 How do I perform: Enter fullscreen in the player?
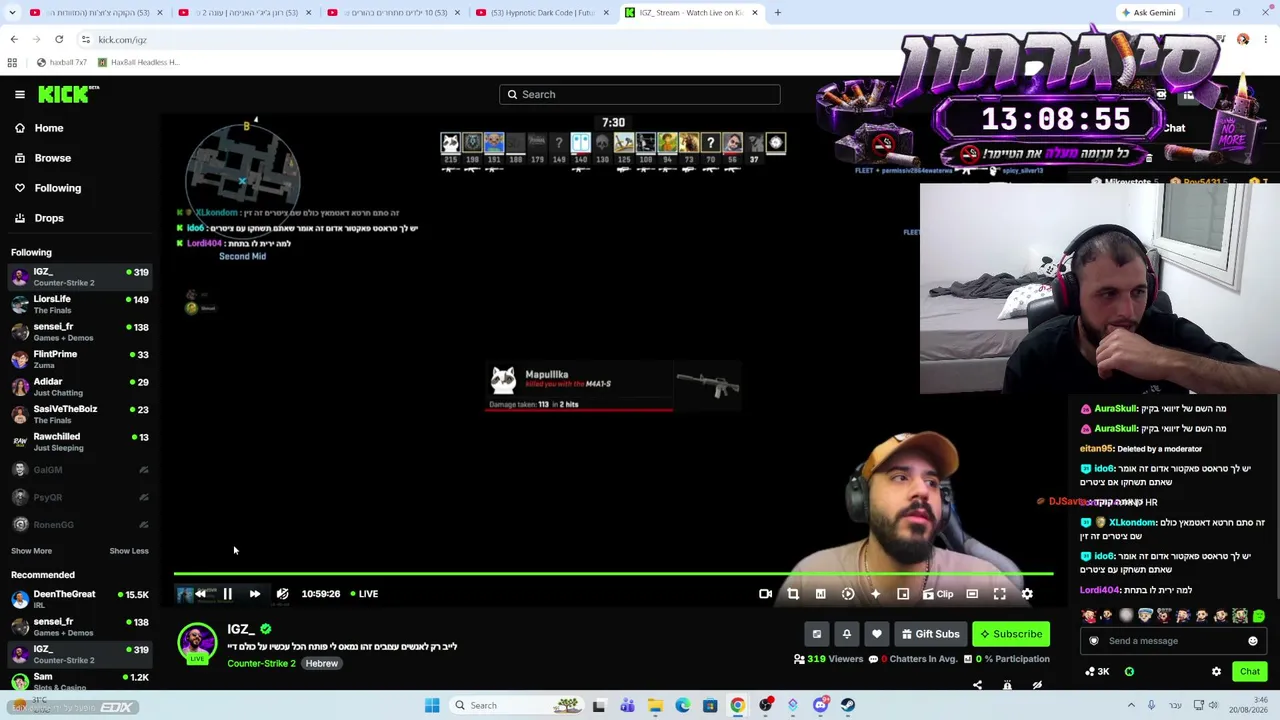click(1000, 594)
